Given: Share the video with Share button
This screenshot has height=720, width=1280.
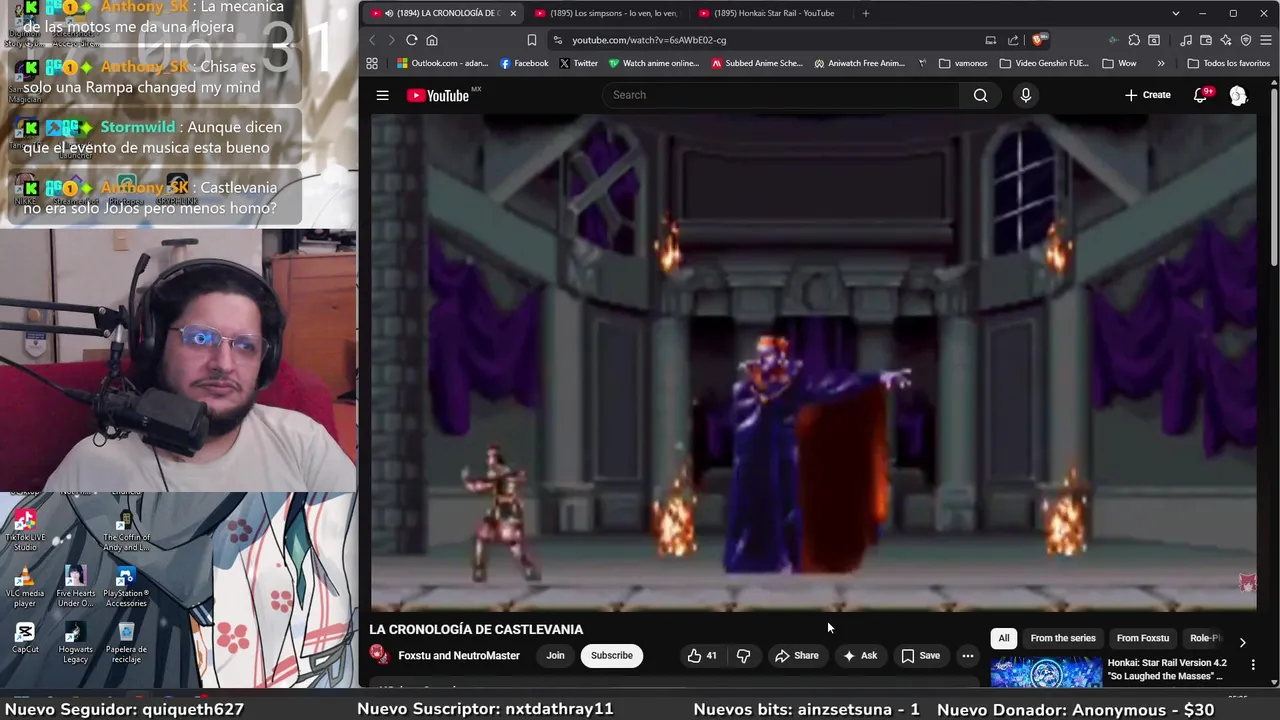Looking at the screenshot, I should (796, 656).
